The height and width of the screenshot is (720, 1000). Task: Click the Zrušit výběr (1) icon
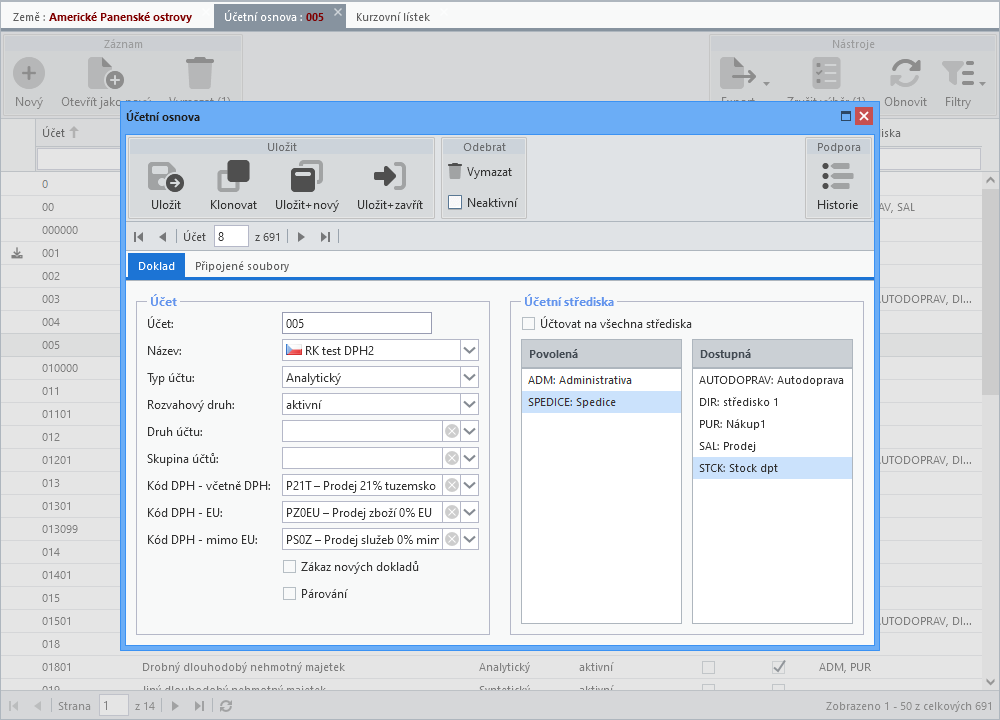click(x=827, y=73)
